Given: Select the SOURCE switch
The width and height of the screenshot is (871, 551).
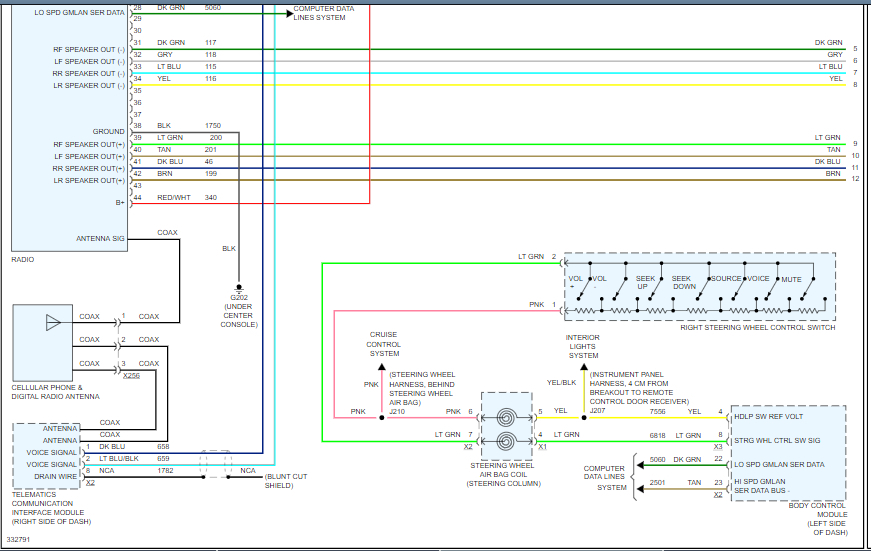Looking at the screenshot, I should 725,279.
